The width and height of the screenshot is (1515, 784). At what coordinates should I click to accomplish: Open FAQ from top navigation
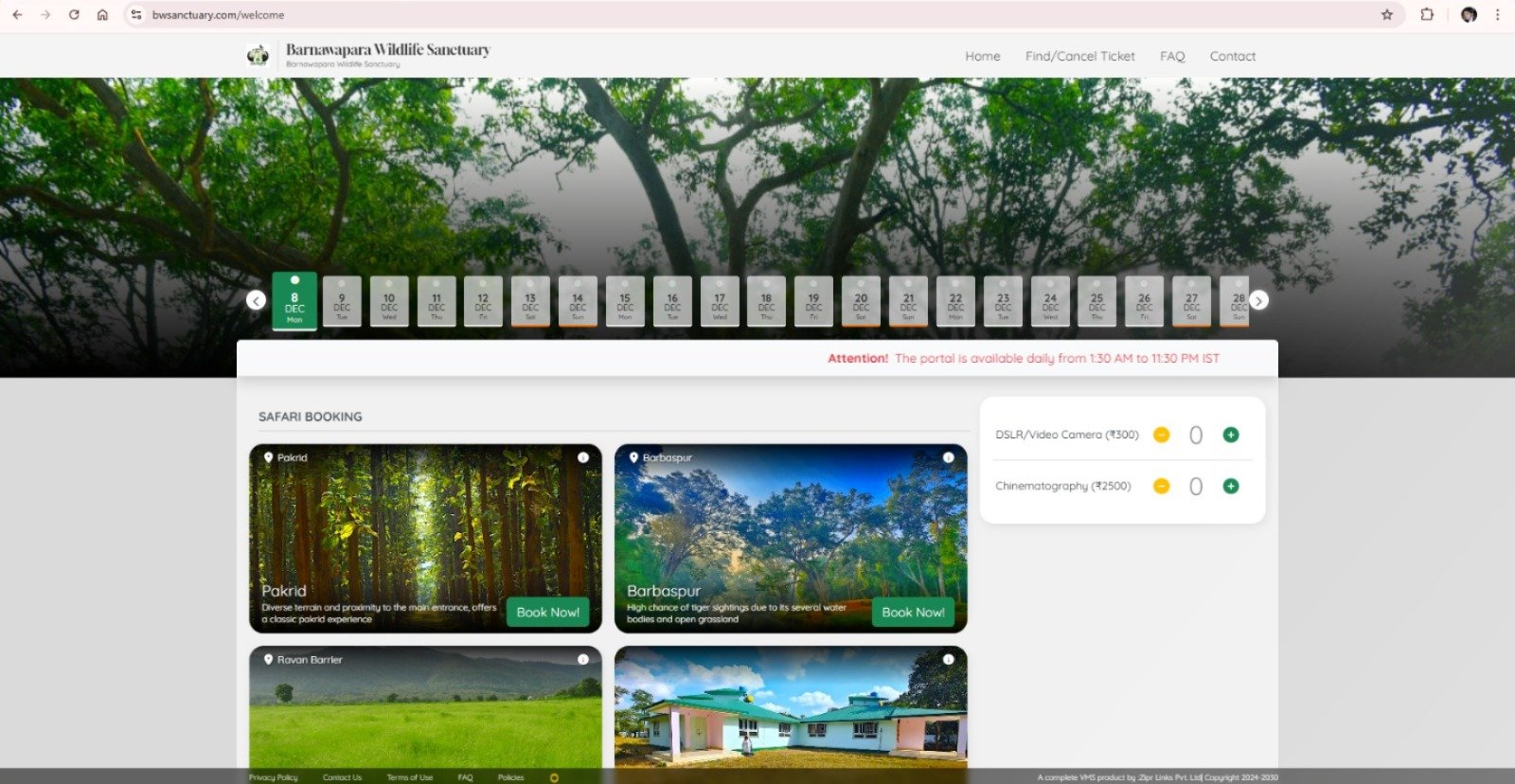pos(1172,56)
